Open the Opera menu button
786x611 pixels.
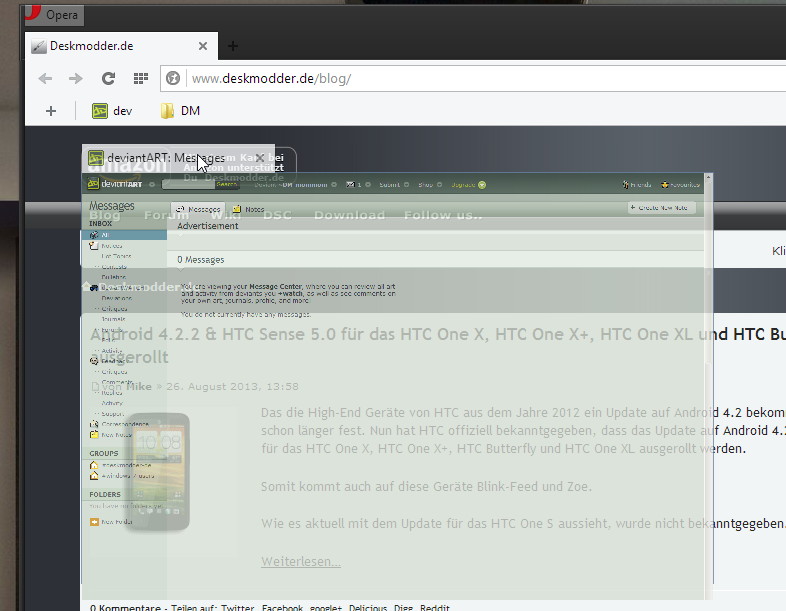54,15
